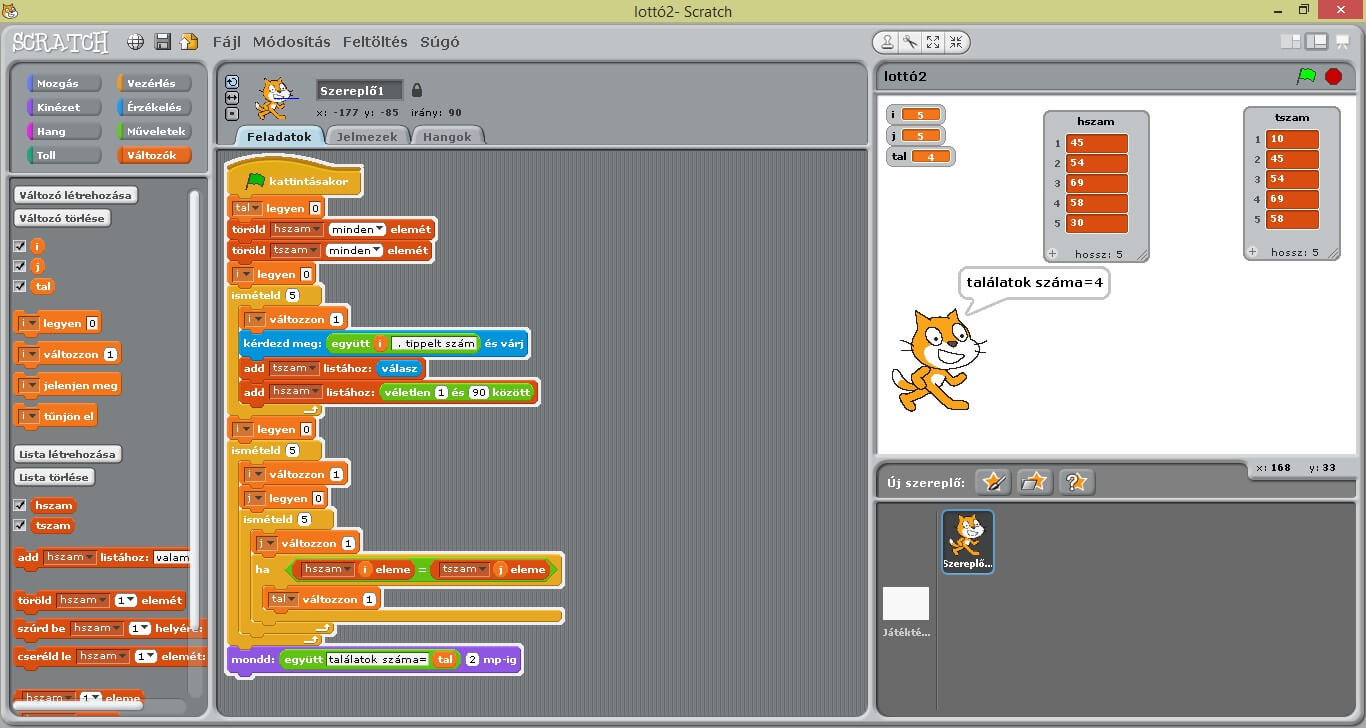Select the Szereplő1 sprite thumbnail

tap(968, 541)
